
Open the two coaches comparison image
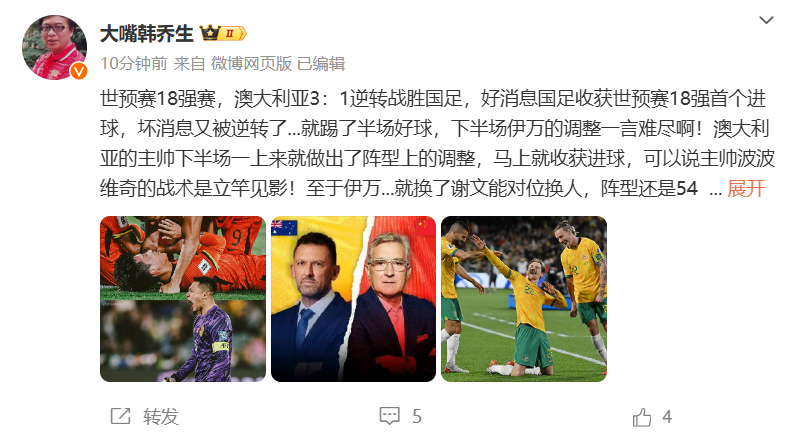pyautogui.click(x=353, y=299)
